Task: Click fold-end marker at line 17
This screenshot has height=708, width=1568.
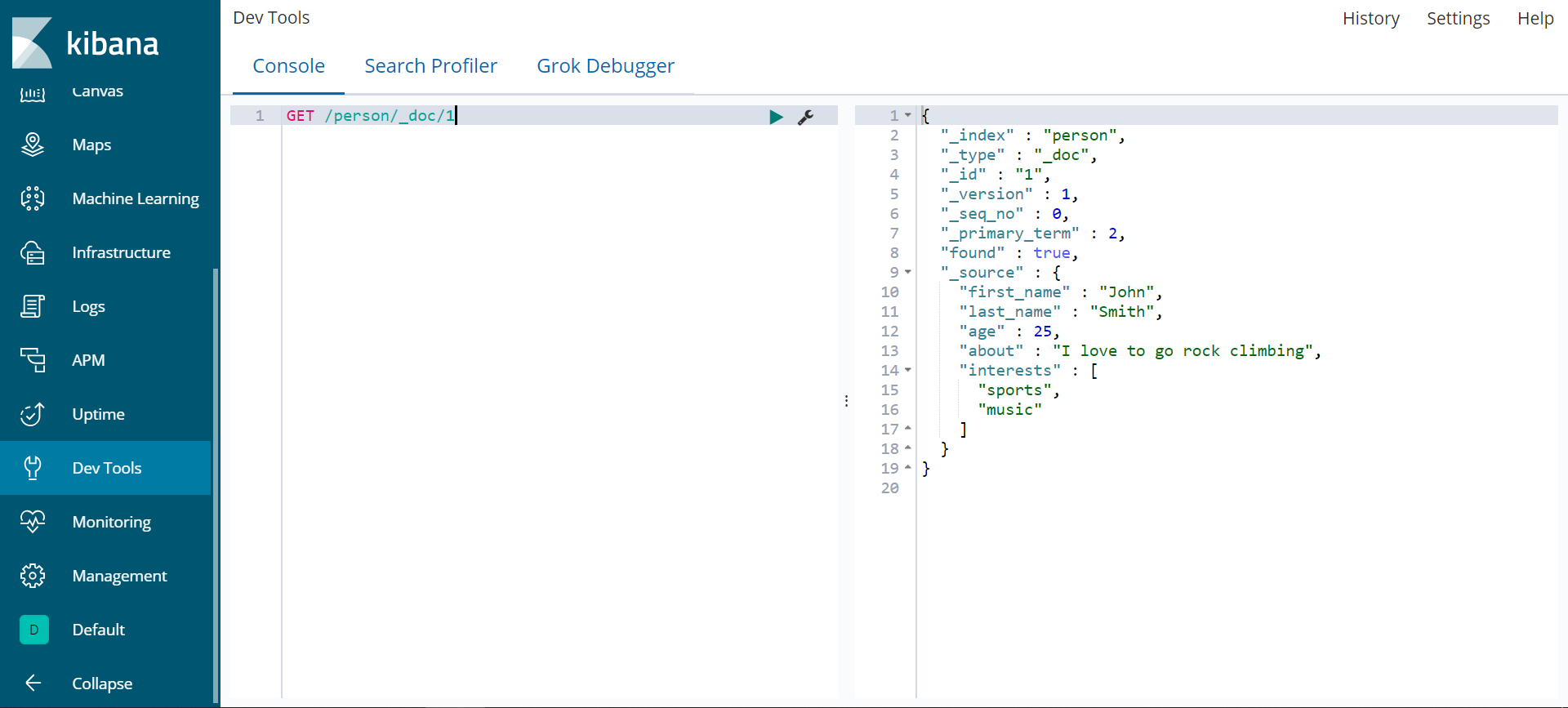Action: tap(908, 429)
